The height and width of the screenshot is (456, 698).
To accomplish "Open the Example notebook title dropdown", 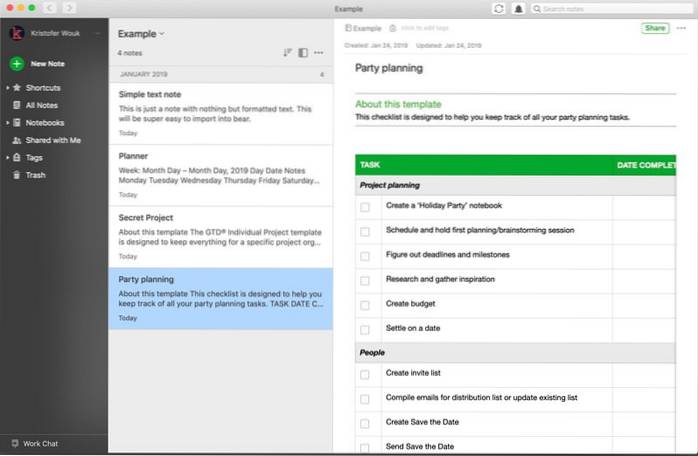I will point(141,34).
